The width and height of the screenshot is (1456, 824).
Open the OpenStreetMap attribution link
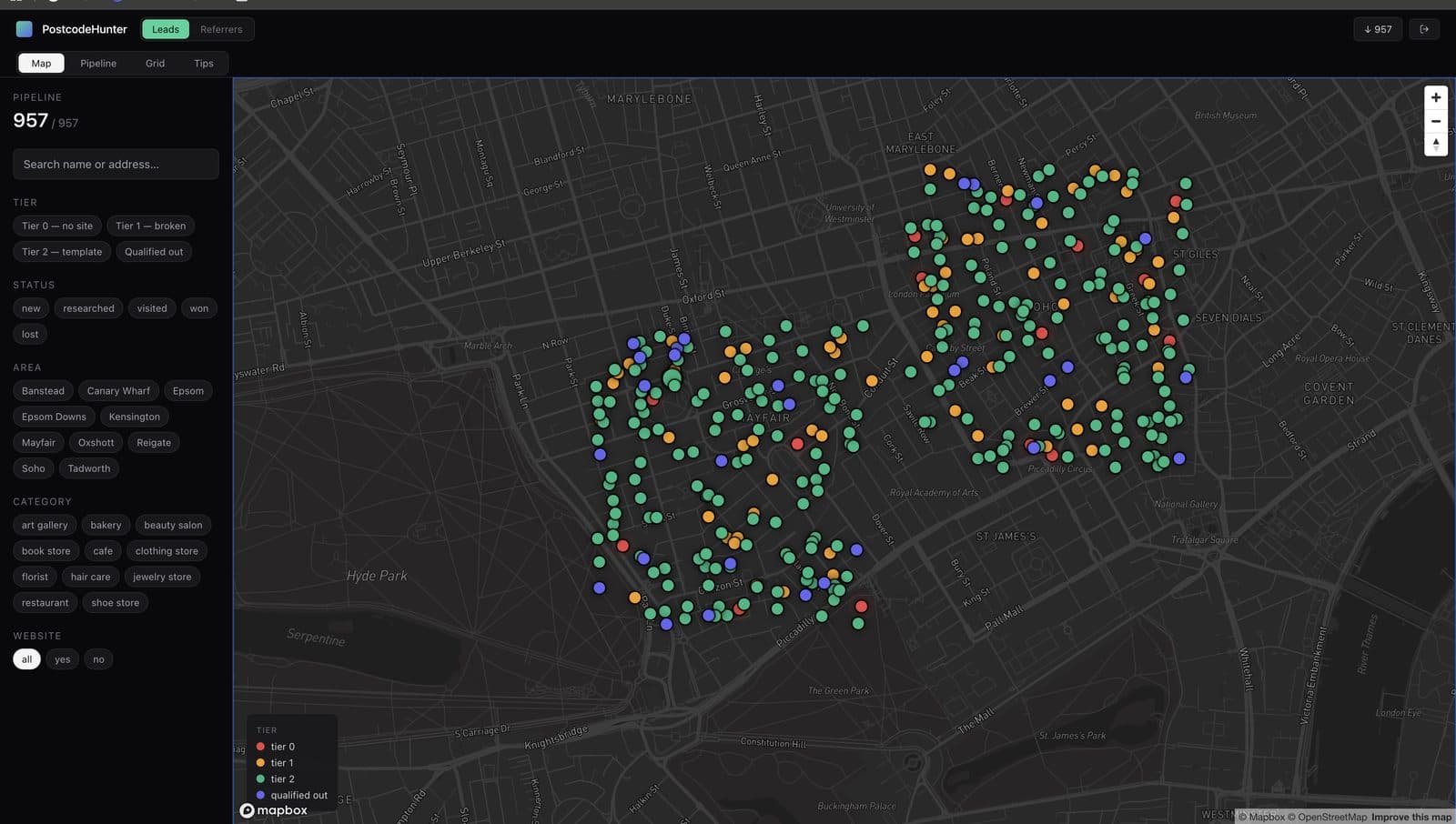point(1327,817)
